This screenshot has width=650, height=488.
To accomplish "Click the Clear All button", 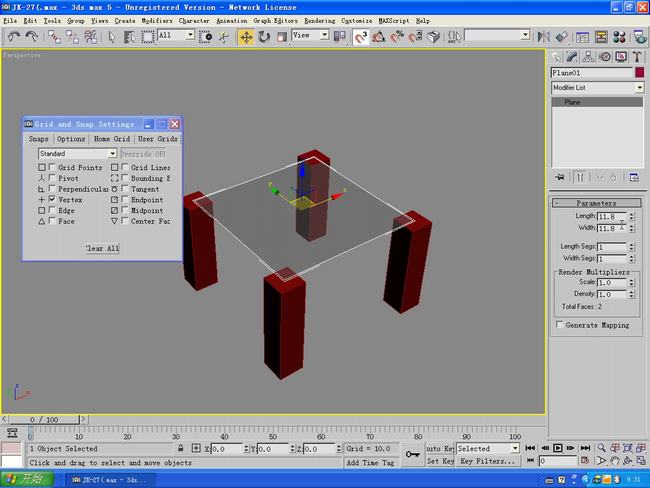I will 102,248.
